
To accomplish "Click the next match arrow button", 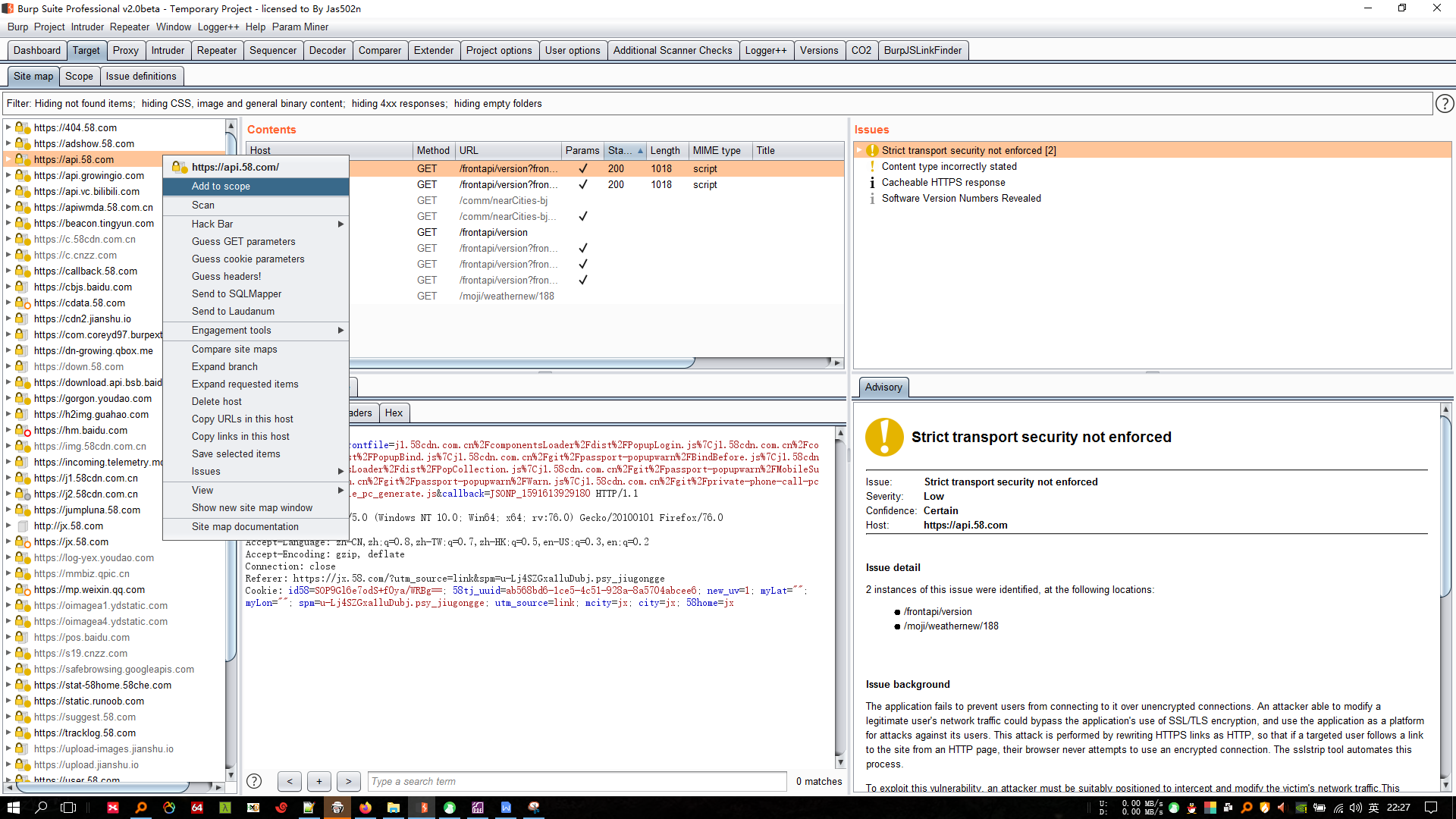I will click(x=348, y=781).
